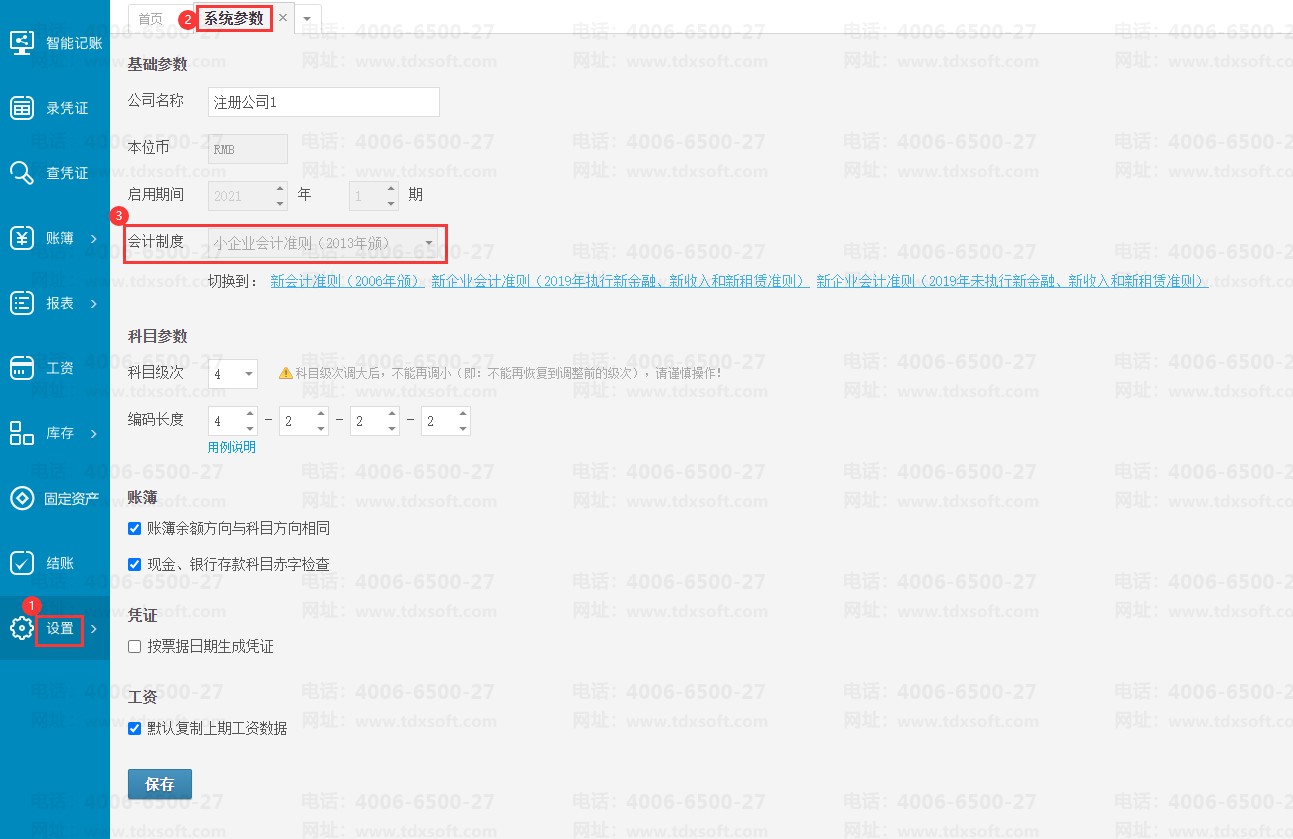This screenshot has width=1293, height=839.
Task: Click the 结账 closing checkmark icon
Action: point(22,563)
